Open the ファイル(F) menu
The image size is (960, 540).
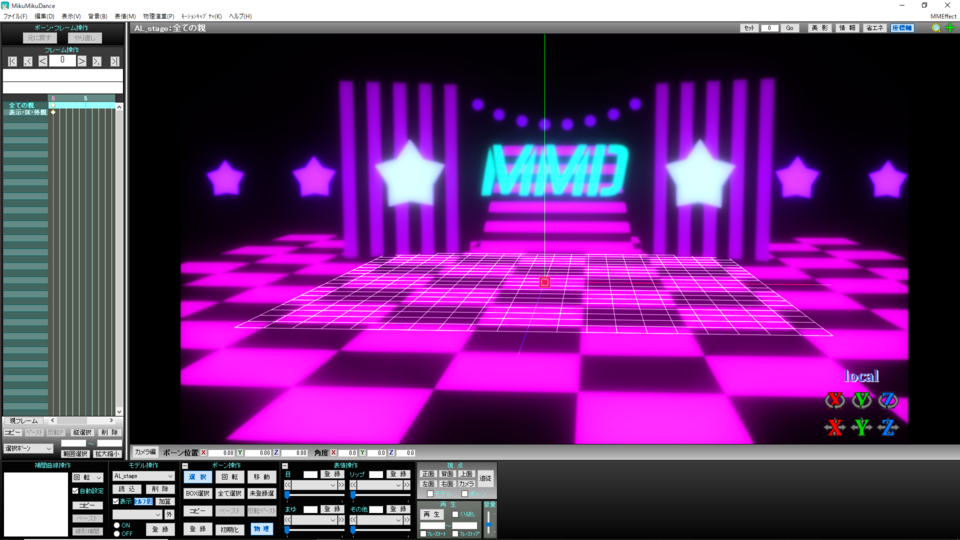(15, 17)
